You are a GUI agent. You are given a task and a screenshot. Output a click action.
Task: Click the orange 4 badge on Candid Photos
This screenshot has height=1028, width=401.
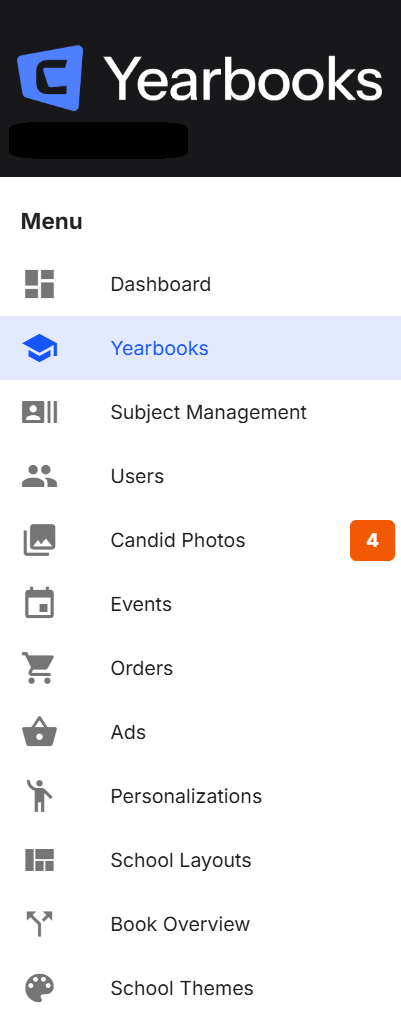(372, 540)
